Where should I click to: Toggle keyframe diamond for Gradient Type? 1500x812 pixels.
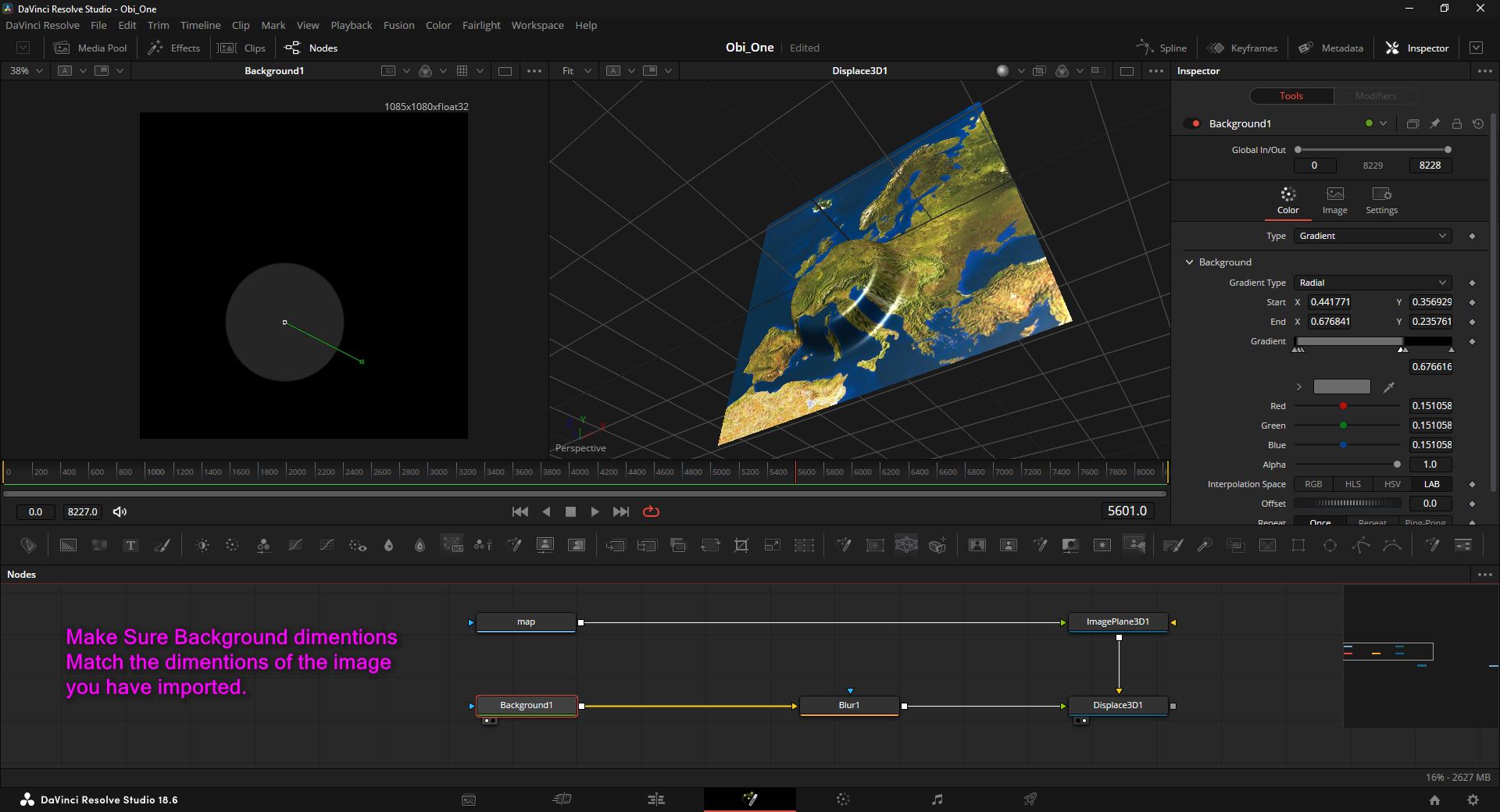1472,283
